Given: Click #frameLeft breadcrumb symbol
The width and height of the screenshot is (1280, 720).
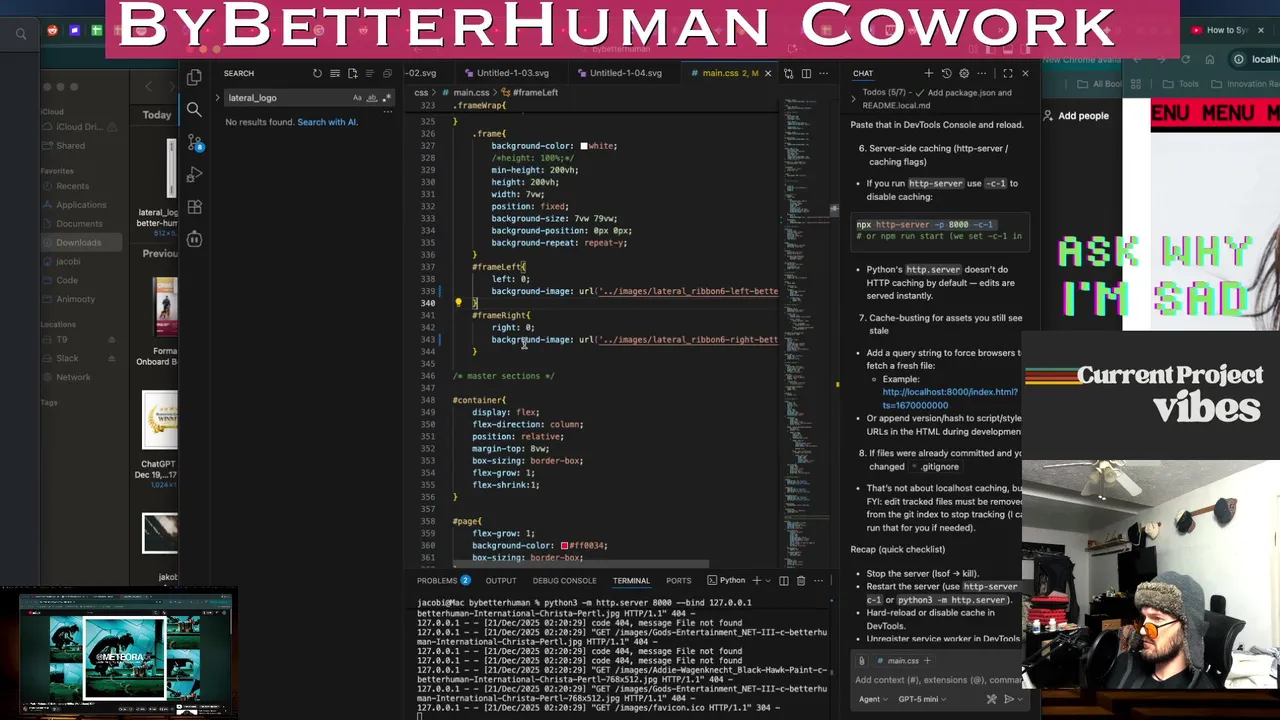Looking at the screenshot, I should [x=535, y=92].
